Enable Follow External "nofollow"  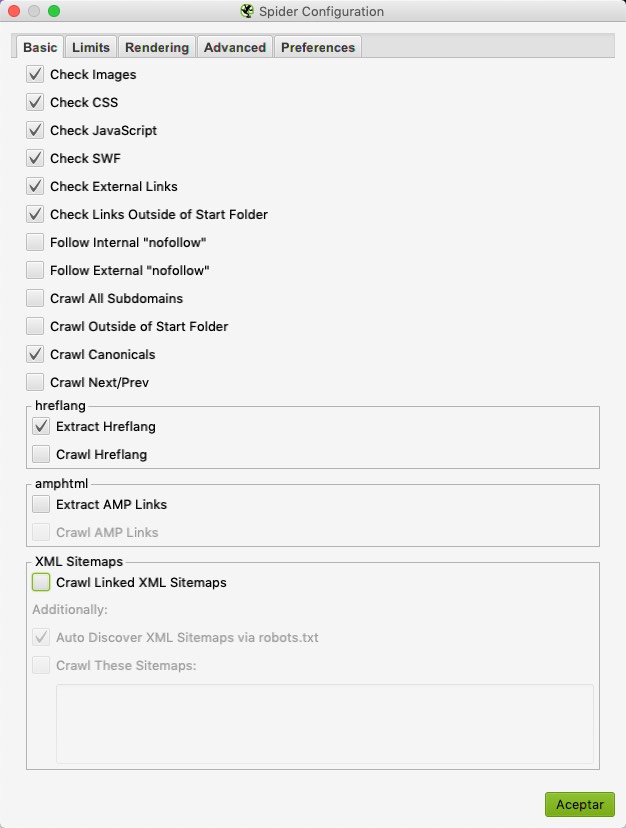point(35,270)
